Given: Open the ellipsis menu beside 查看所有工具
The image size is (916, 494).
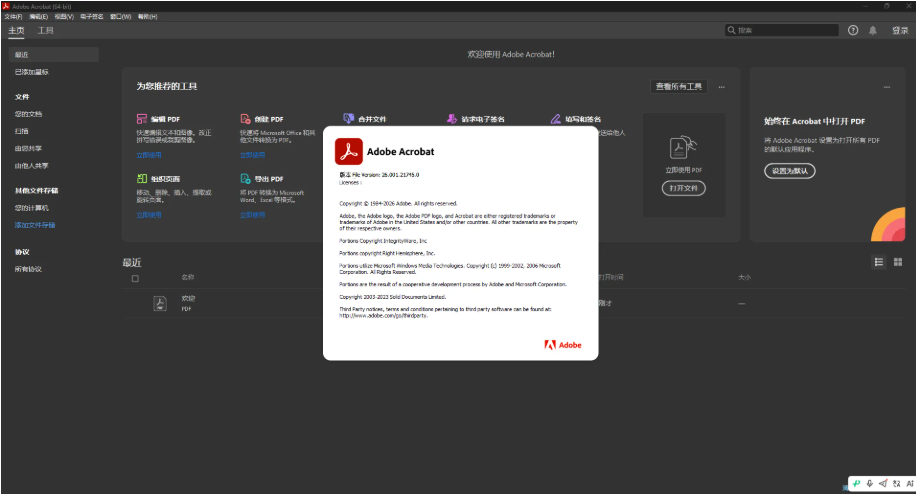Looking at the screenshot, I should click(721, 87).
